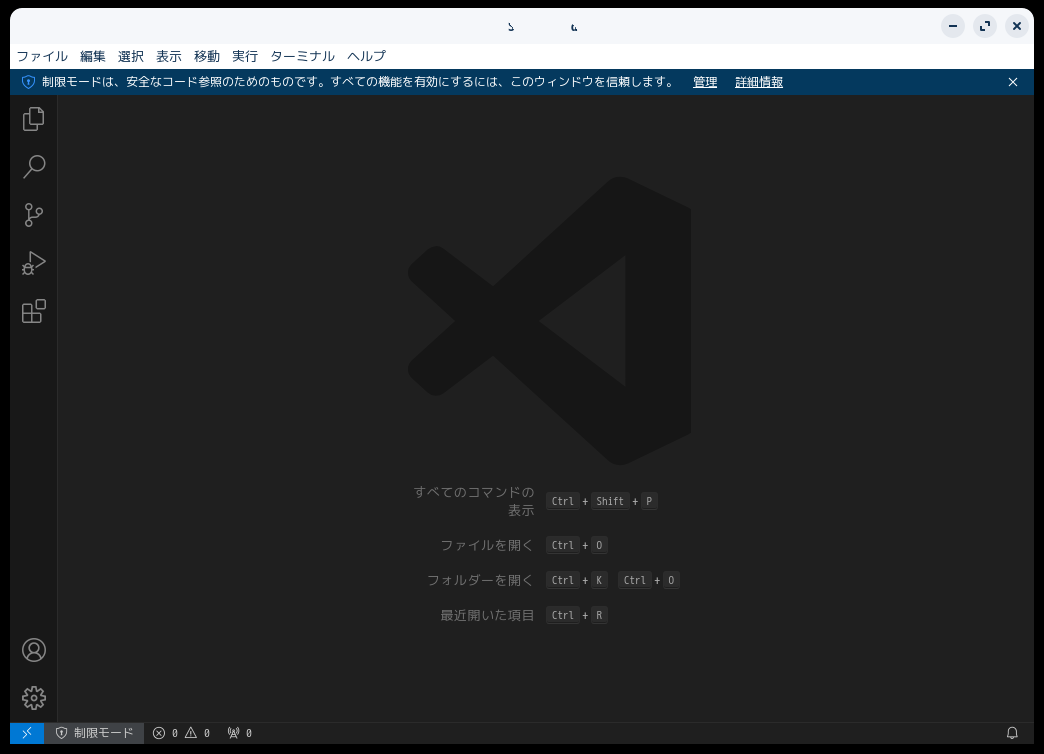The image size is (1044, 754).
Task: Open the 実行 menu
Action: [244, 56]
